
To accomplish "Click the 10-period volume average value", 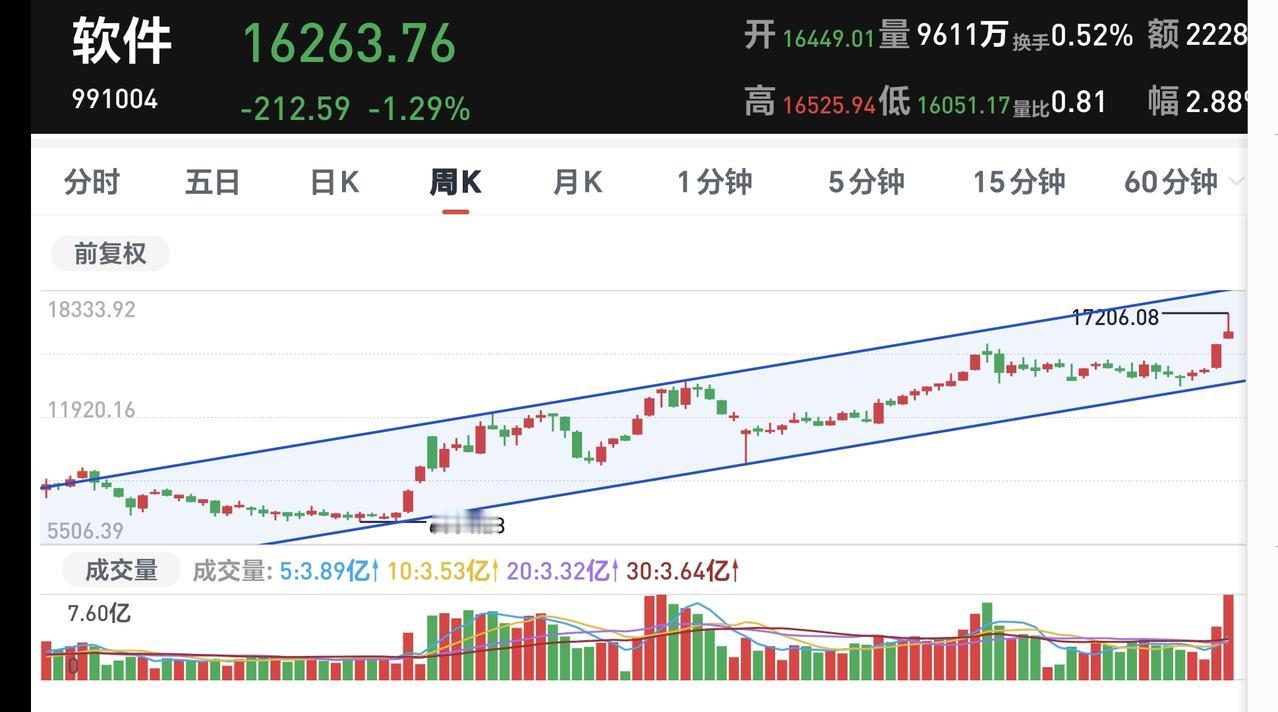I will point(442,571).
